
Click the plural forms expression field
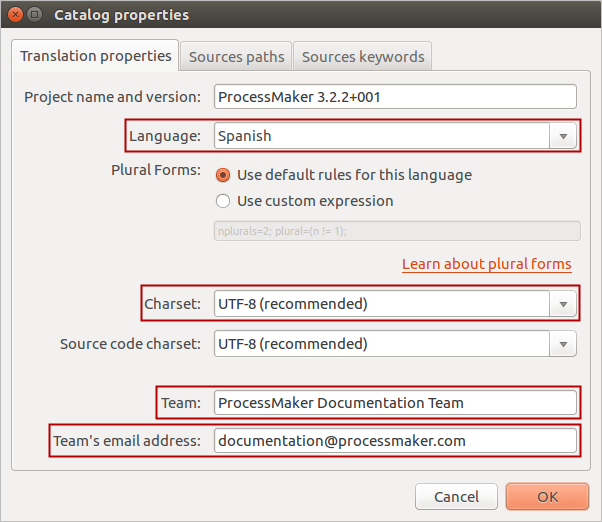pos(397,231)
